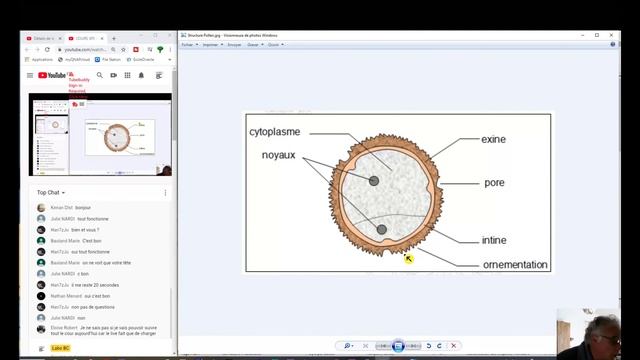Image resolution: width=640 pixels, height=360 pixels.
Task: Click the account avatar in YouTube header
Action: point(159,75)
